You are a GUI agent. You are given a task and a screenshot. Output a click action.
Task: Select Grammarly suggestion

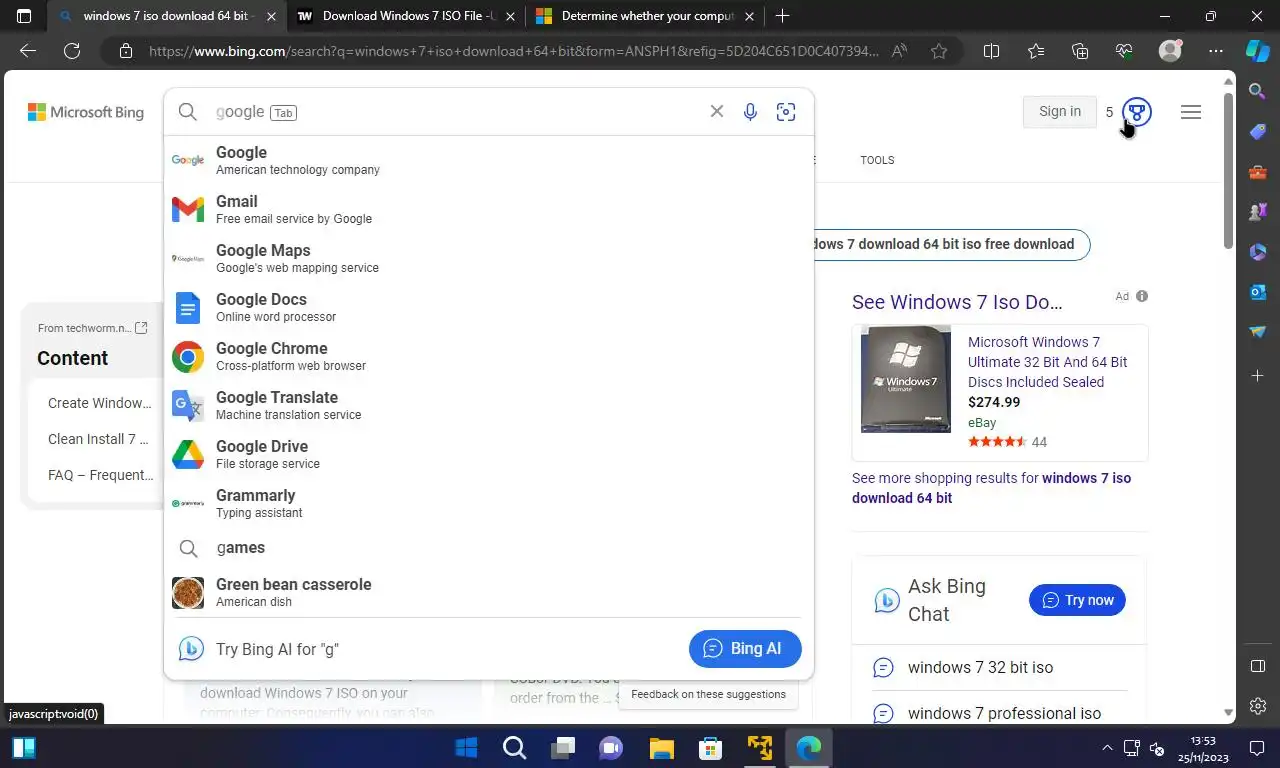488,503
